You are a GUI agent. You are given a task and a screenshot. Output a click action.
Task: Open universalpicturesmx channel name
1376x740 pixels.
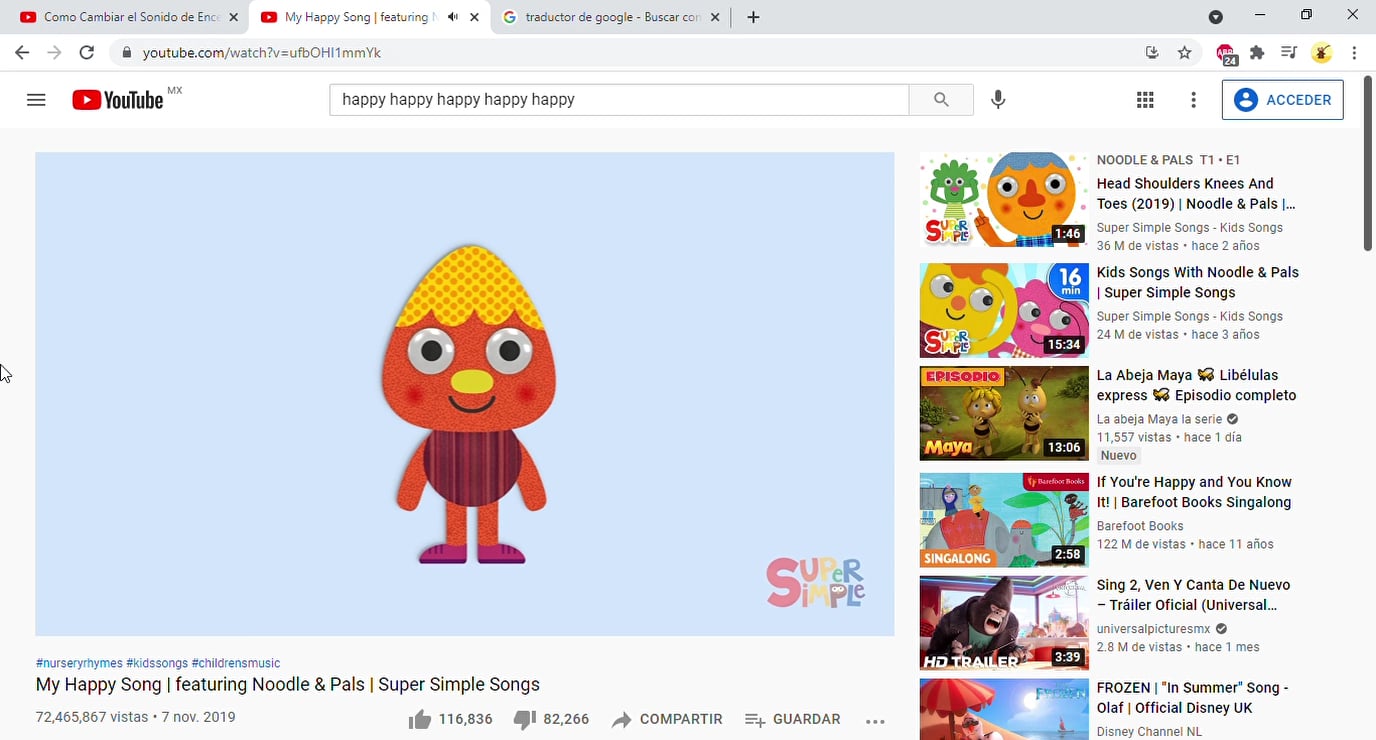point(1153,629)
